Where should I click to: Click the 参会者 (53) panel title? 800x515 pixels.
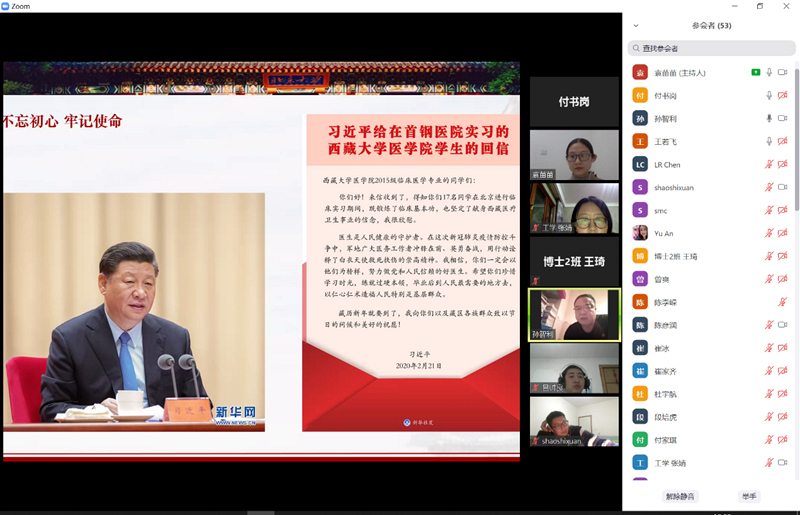click(711, 25)
